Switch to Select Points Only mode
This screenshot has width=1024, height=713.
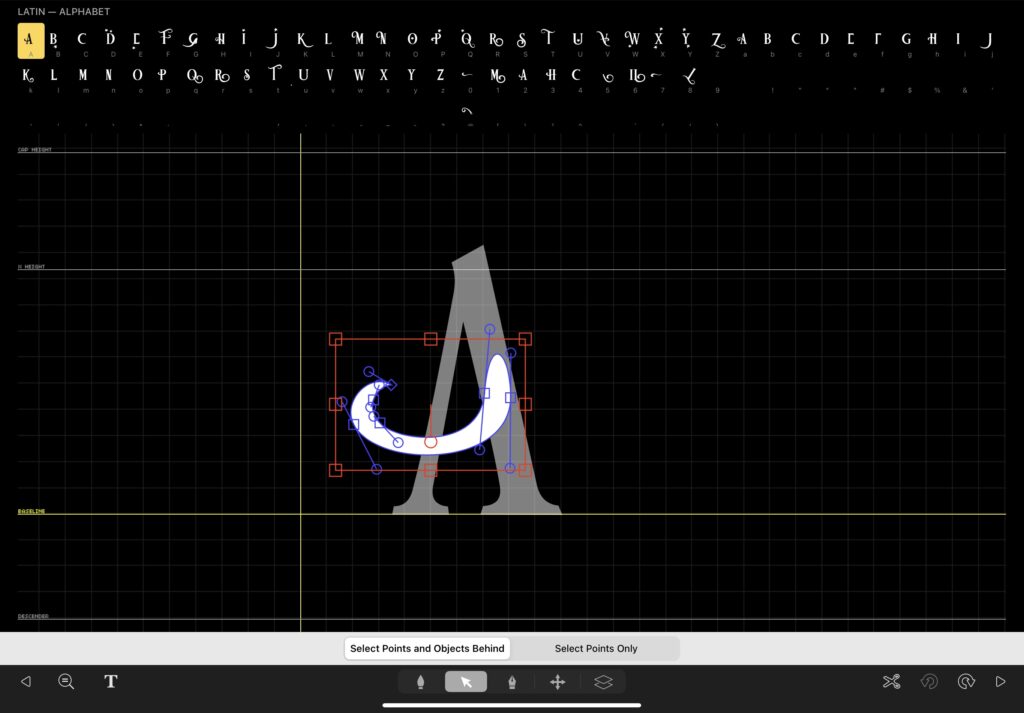pos(596,649)
